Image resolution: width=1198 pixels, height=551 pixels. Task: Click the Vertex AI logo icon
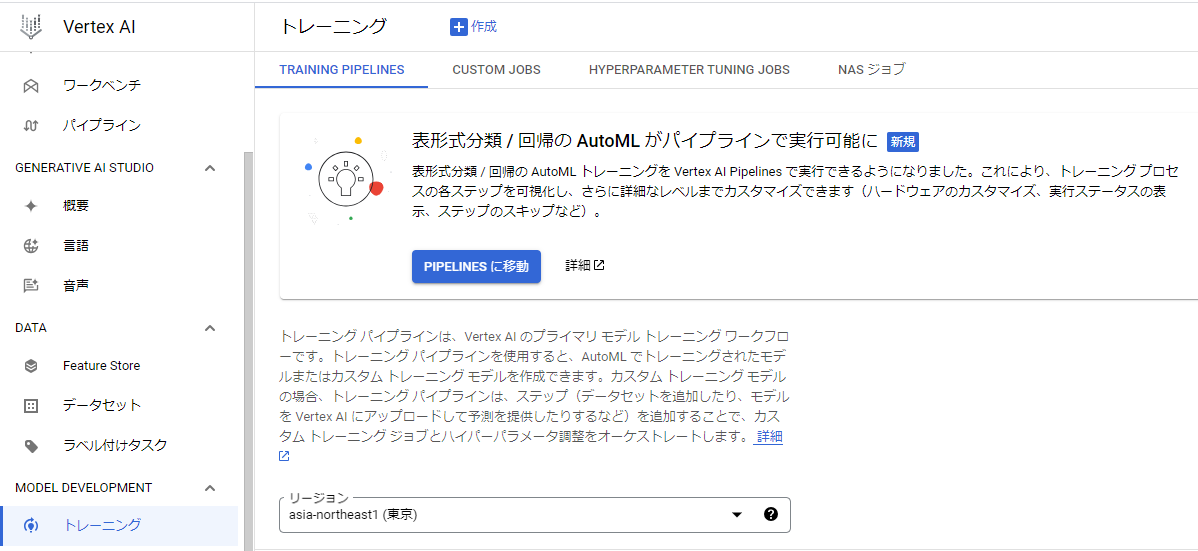31,27
